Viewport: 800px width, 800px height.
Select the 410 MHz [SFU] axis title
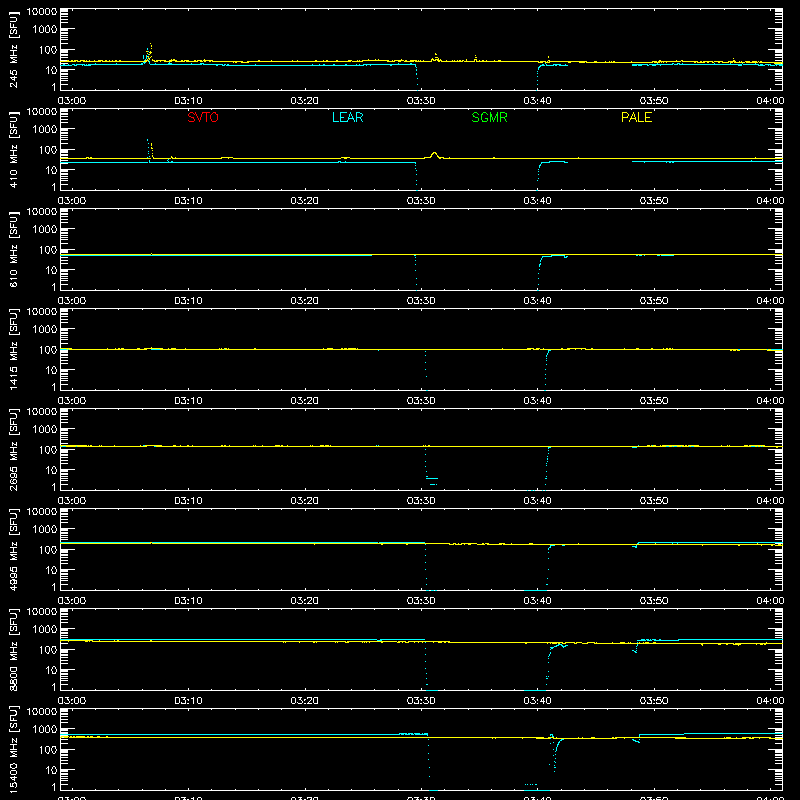(13, 149)
